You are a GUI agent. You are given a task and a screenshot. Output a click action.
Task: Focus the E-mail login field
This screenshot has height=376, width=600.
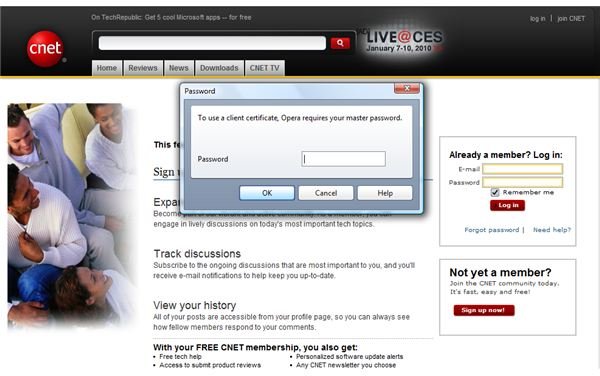tap(522, 169)
